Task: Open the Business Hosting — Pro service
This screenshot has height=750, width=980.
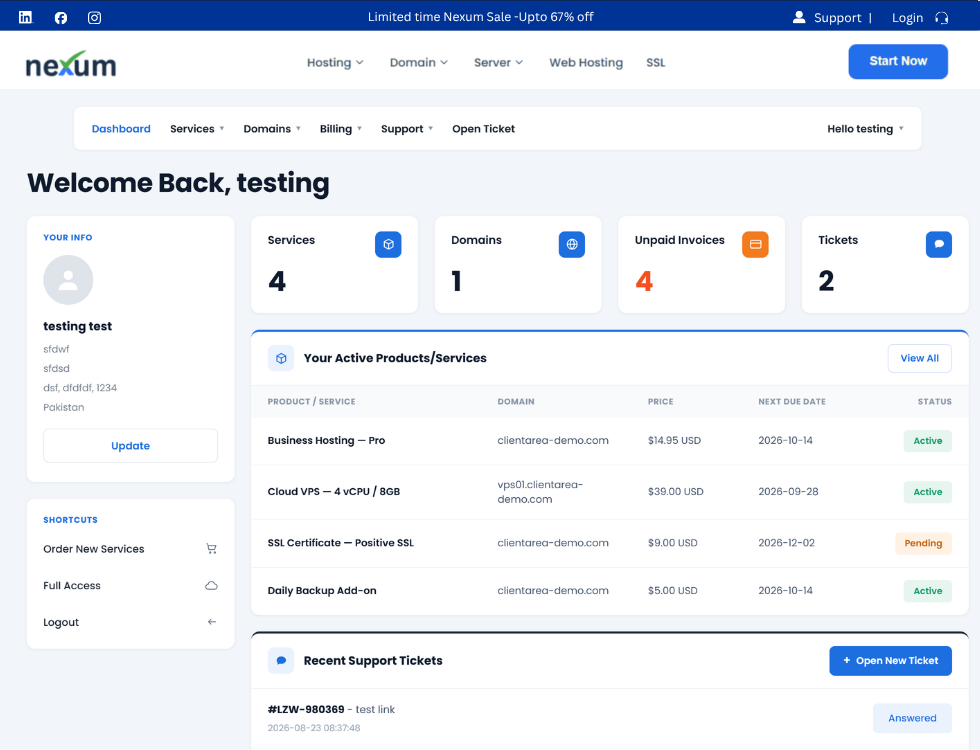Action: [326, 441]
